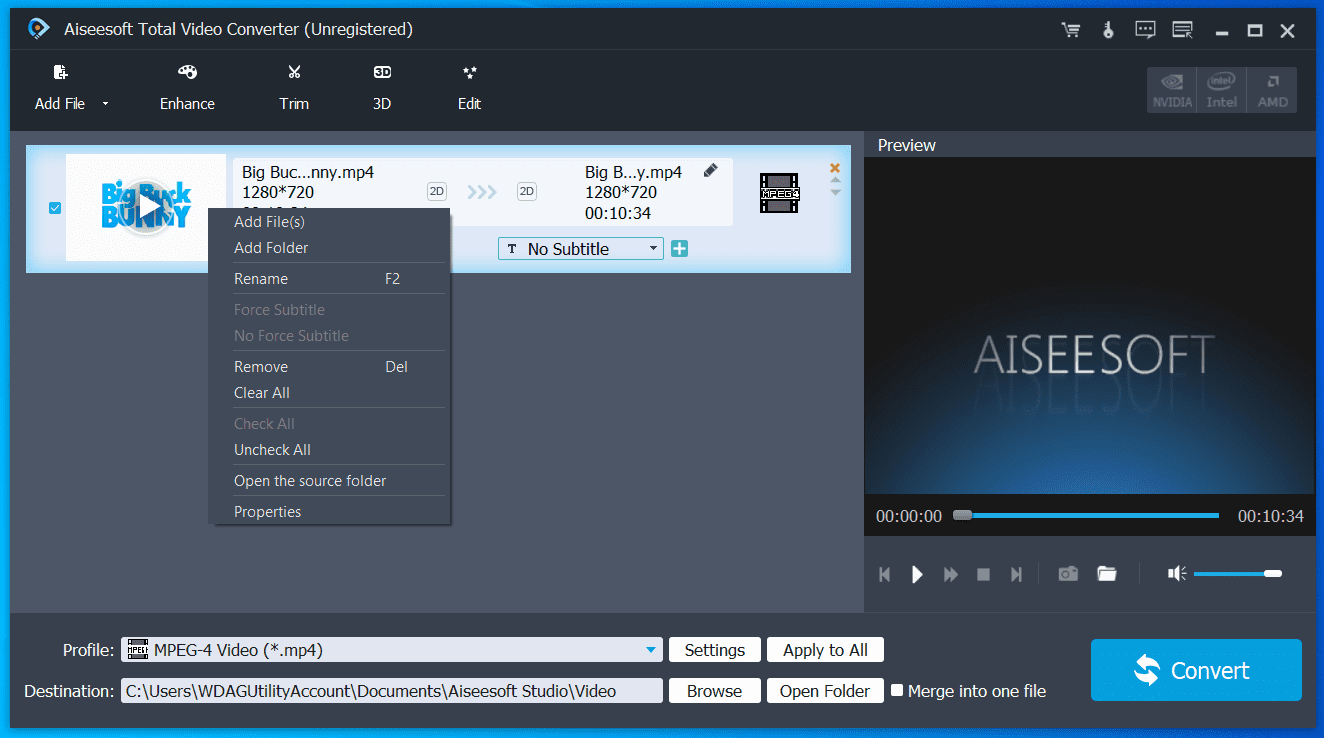
Task: Play the preview video
Action: [917, 574]
